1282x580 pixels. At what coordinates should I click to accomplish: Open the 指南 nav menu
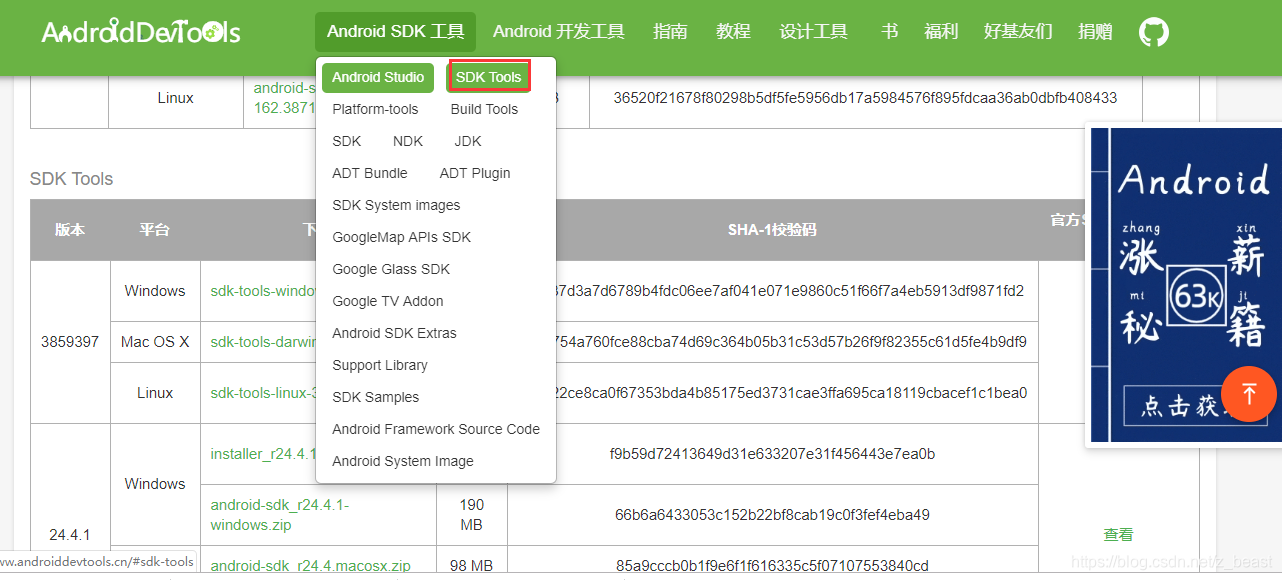click(670, 32)
